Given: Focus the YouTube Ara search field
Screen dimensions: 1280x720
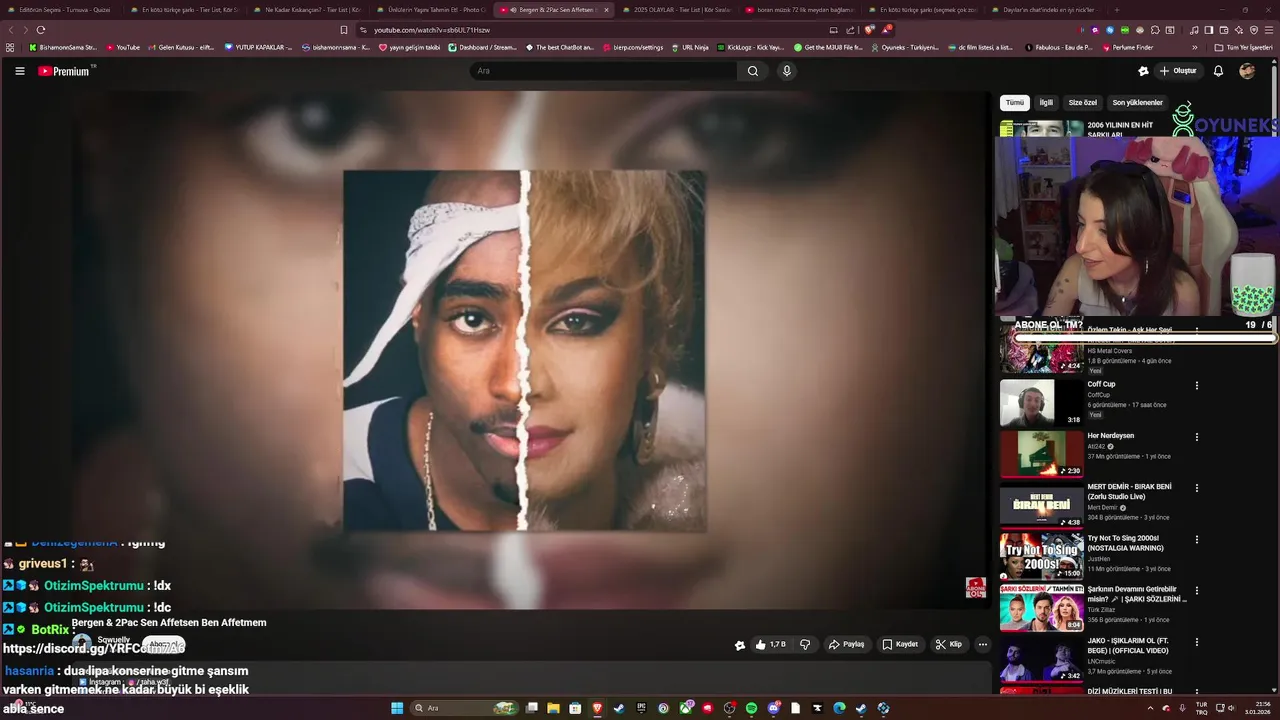Looking at the screenshot, I should click(604, 71).
